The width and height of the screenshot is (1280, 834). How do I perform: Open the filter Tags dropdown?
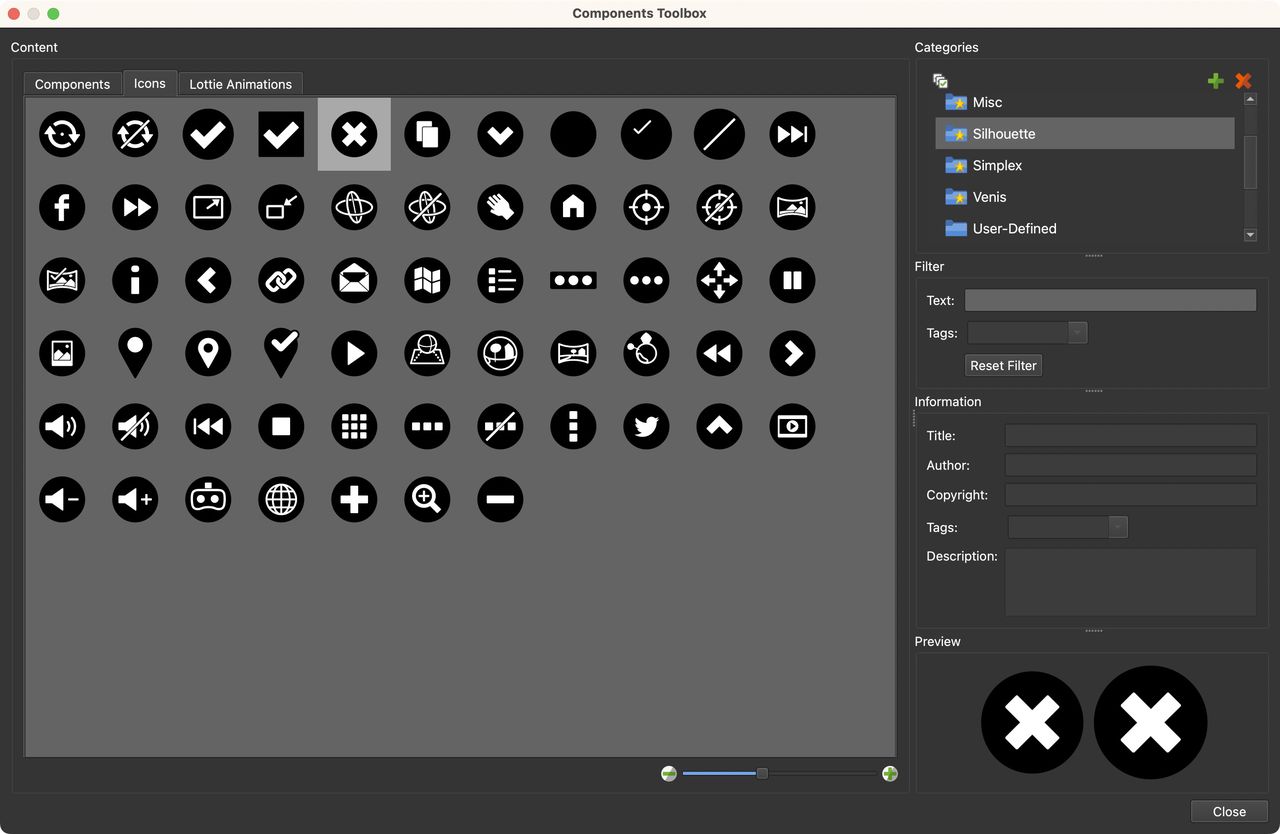[1076, 332]
